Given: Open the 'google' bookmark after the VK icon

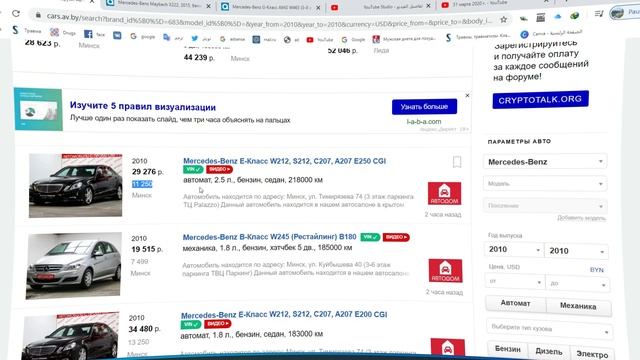Looking at the screenshot, I should click(x=142, y=36).
